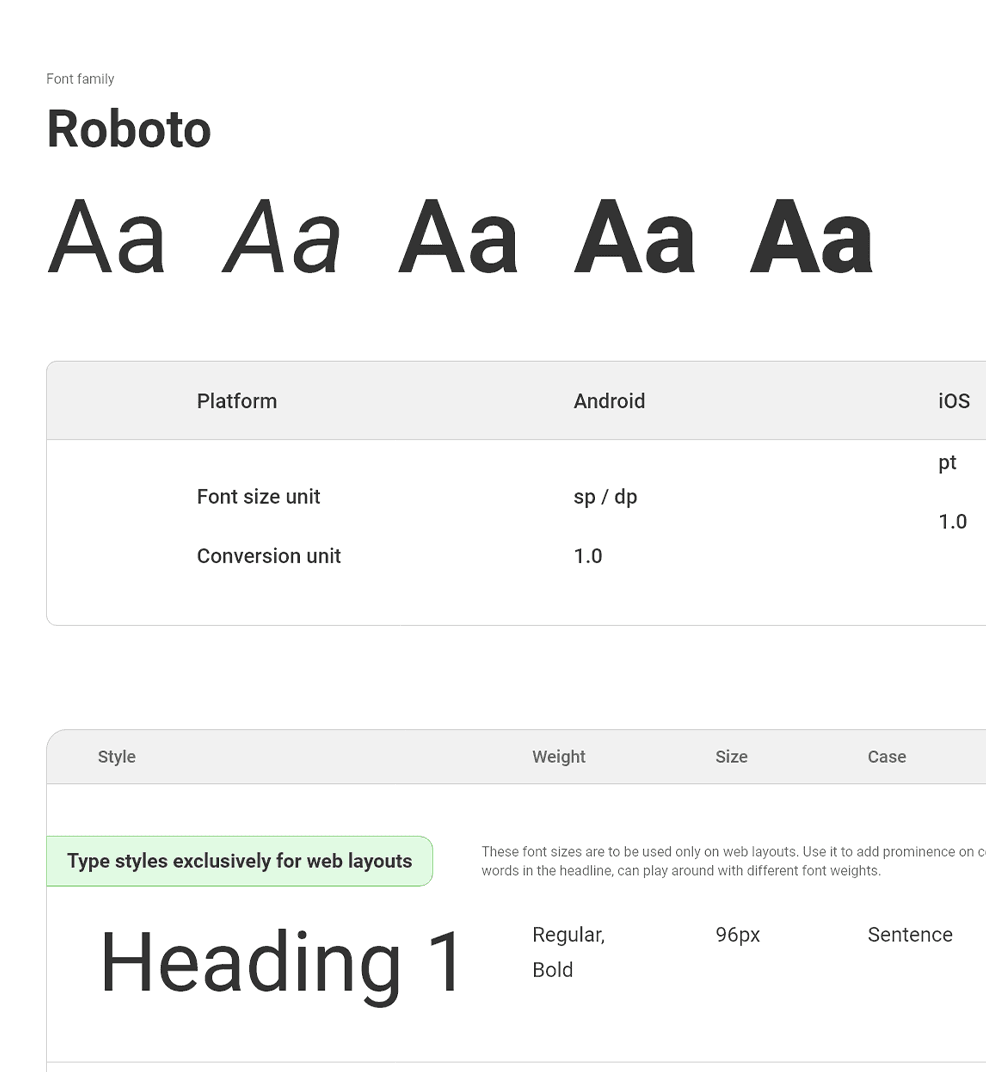Click the sp / dp value
This screenshot has height=1072, width=986.
[x=605, y=497]
